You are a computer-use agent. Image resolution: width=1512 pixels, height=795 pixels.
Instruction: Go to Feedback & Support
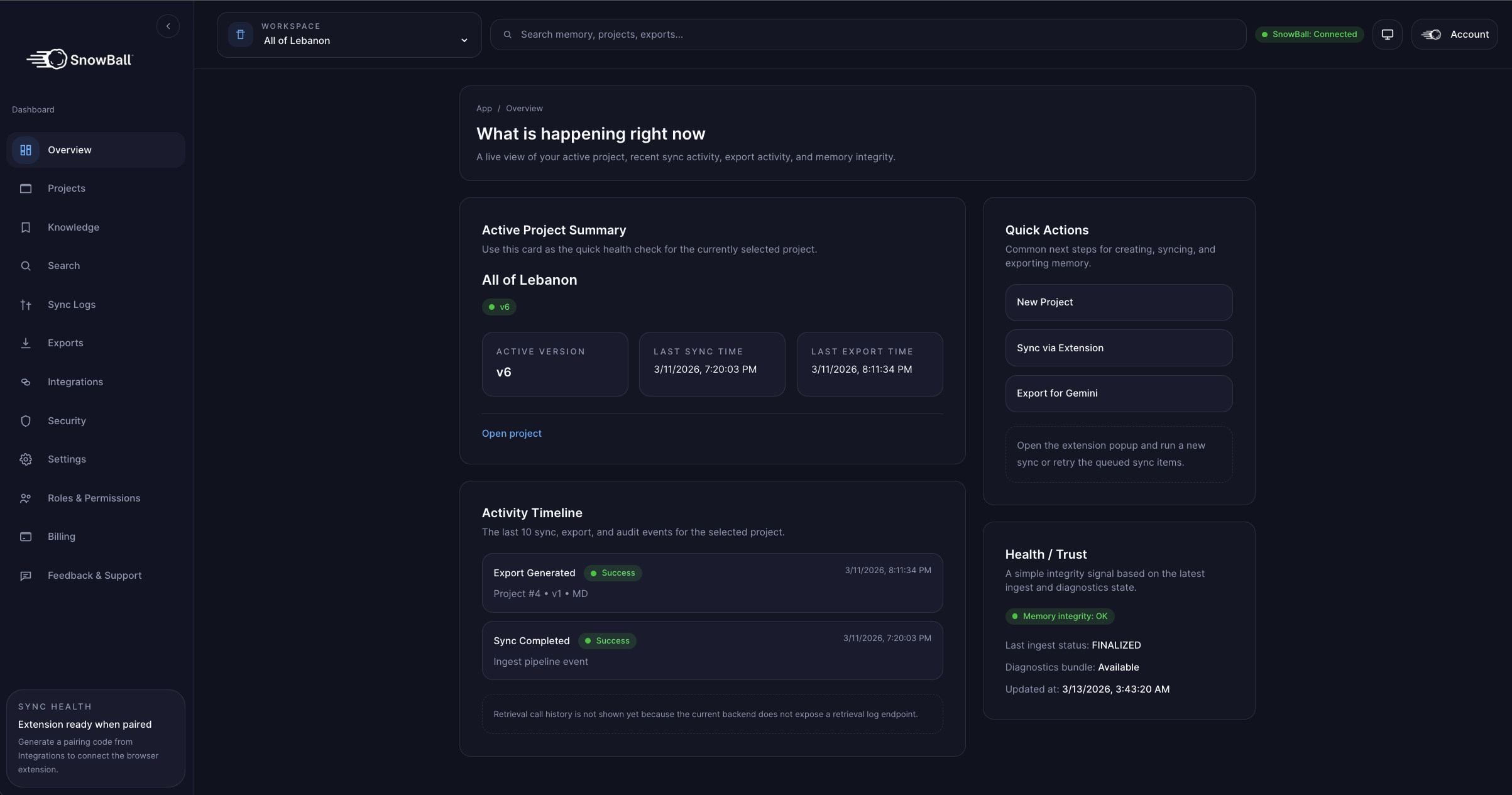(x=94, y=576)
